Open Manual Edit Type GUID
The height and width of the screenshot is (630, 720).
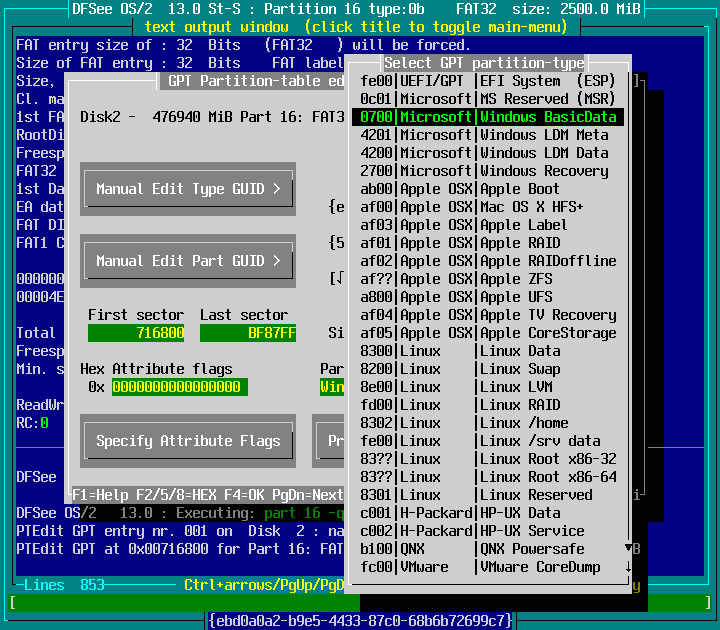coord(188,189)
